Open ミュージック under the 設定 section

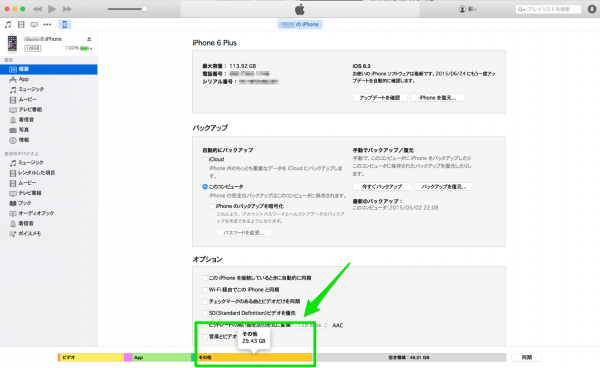[x=49, y=89]
